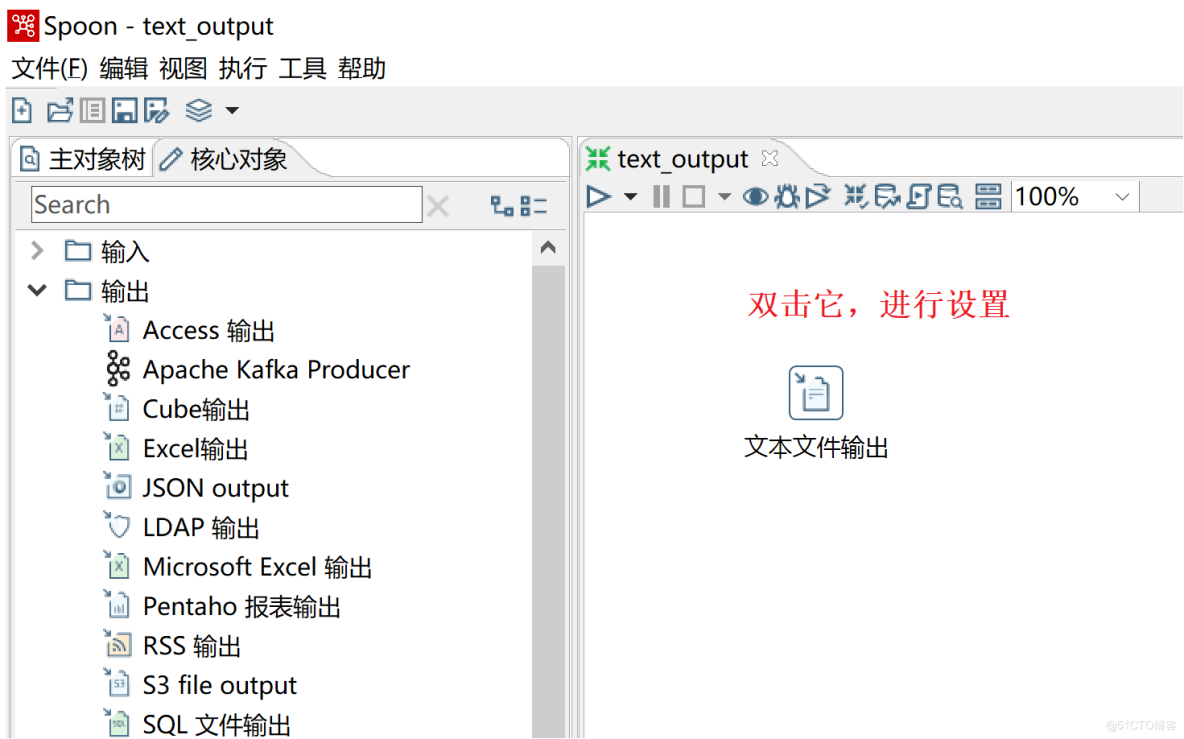Click into the Search input field
1184x739 pixels.
coord(227,205)
